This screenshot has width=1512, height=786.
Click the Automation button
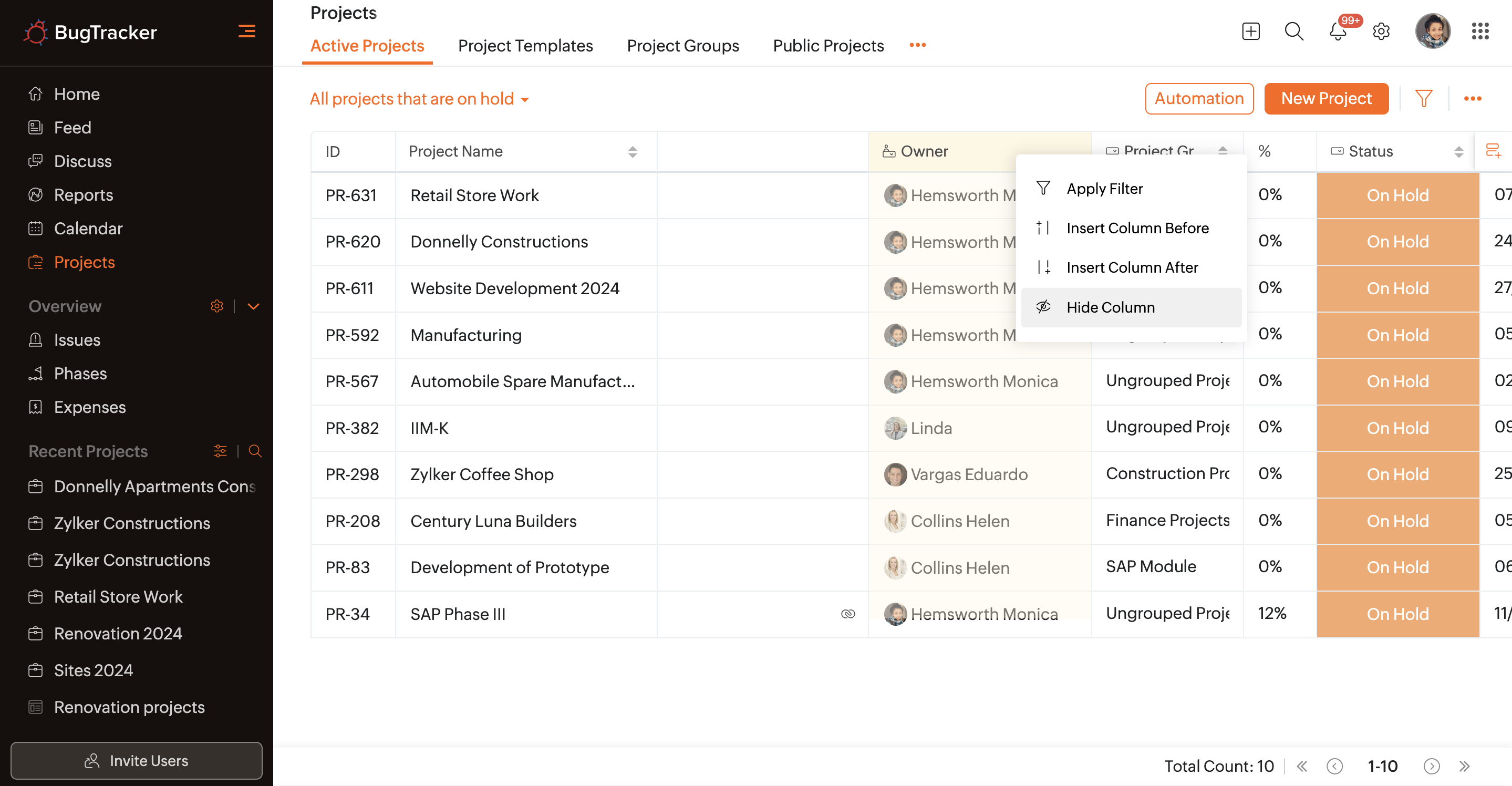point(1198,99)
